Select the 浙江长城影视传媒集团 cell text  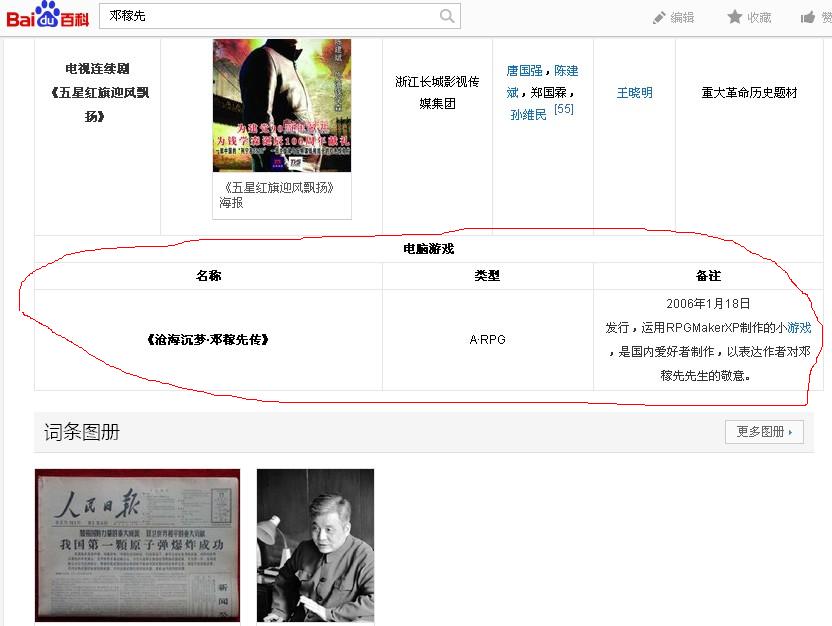[437, 92]
